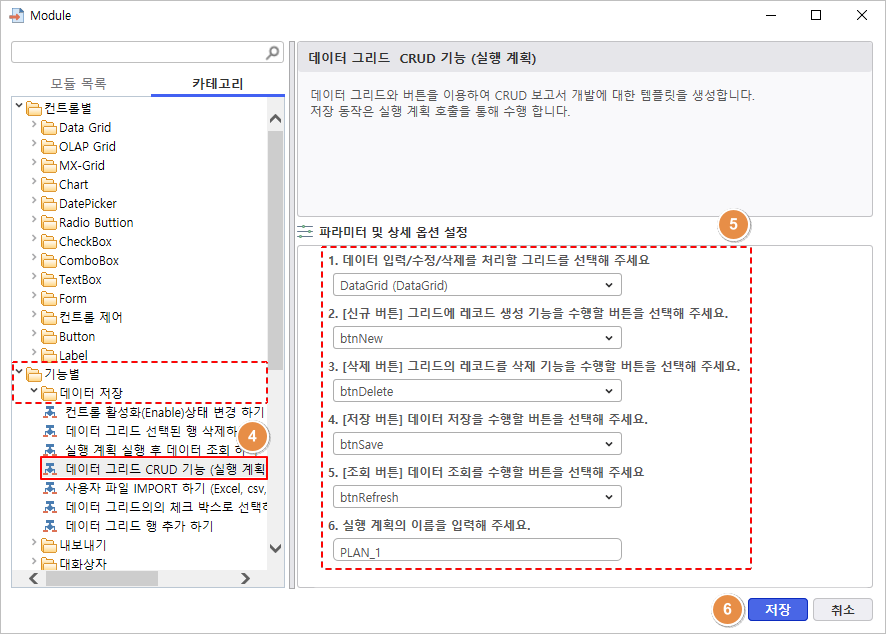Open the btnRefresh button dropdown

coord(477,497)
